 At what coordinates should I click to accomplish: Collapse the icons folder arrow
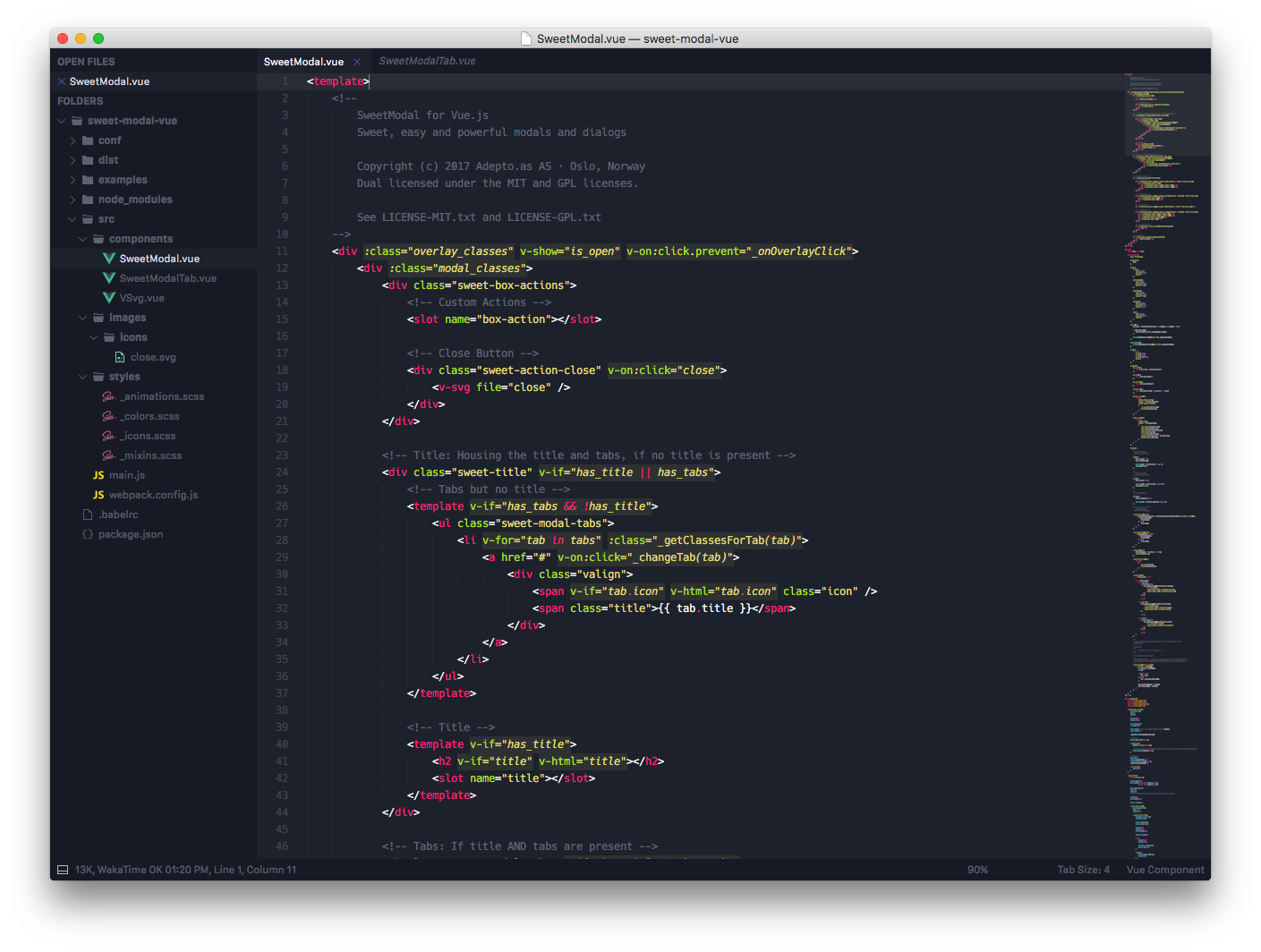(94, 337)
